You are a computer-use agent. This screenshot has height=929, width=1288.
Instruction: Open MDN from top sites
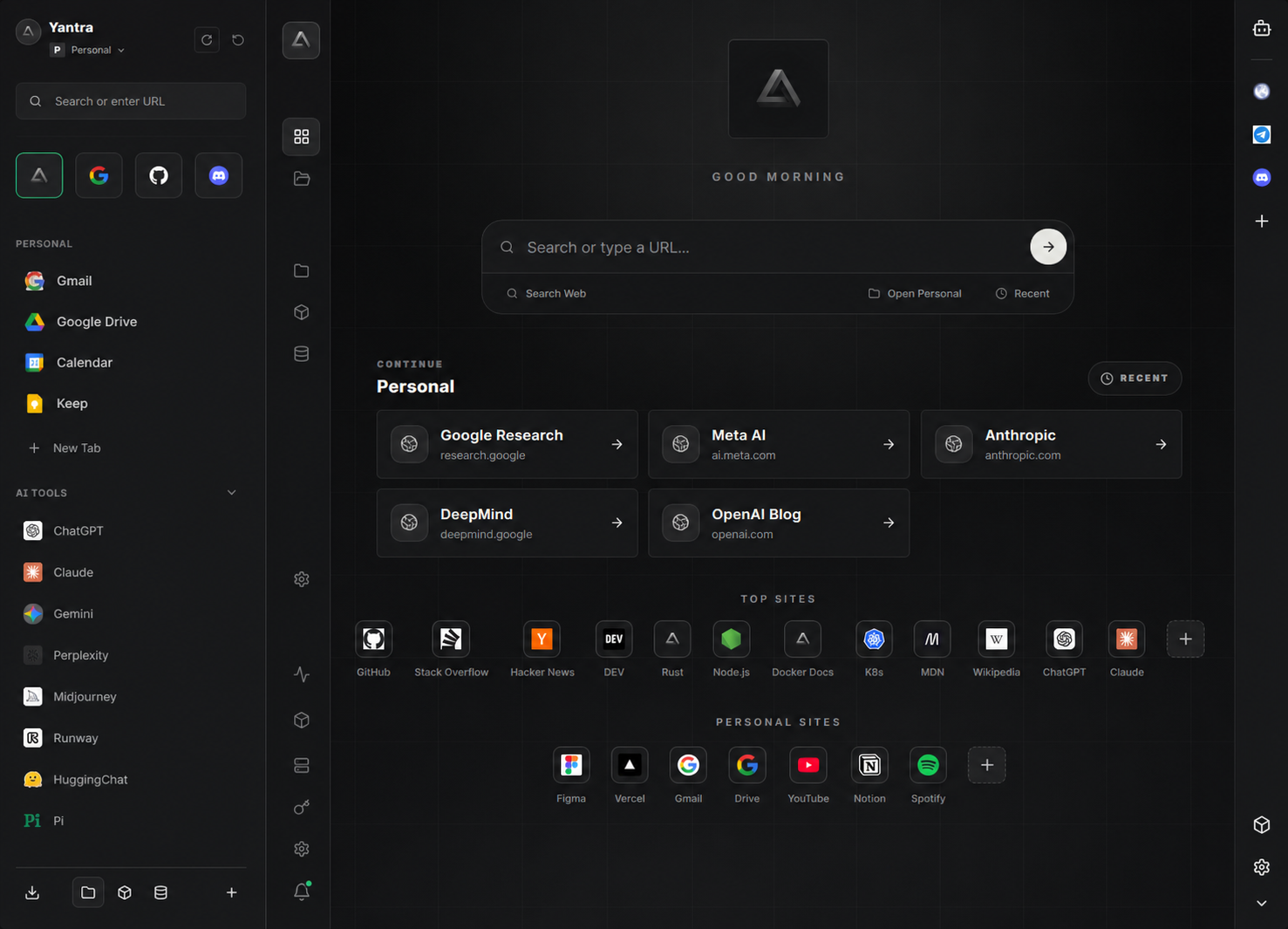(x=932, y=639)
